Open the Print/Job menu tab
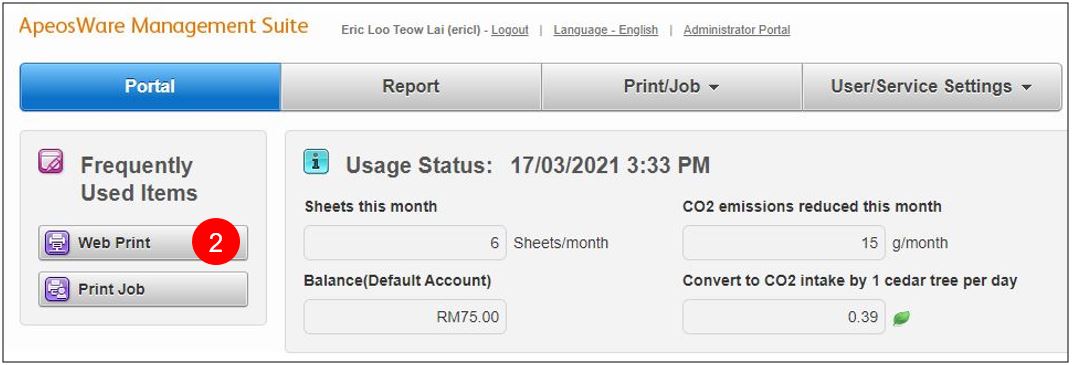This screenshot has height=365, width=1072. pos(671,87)
